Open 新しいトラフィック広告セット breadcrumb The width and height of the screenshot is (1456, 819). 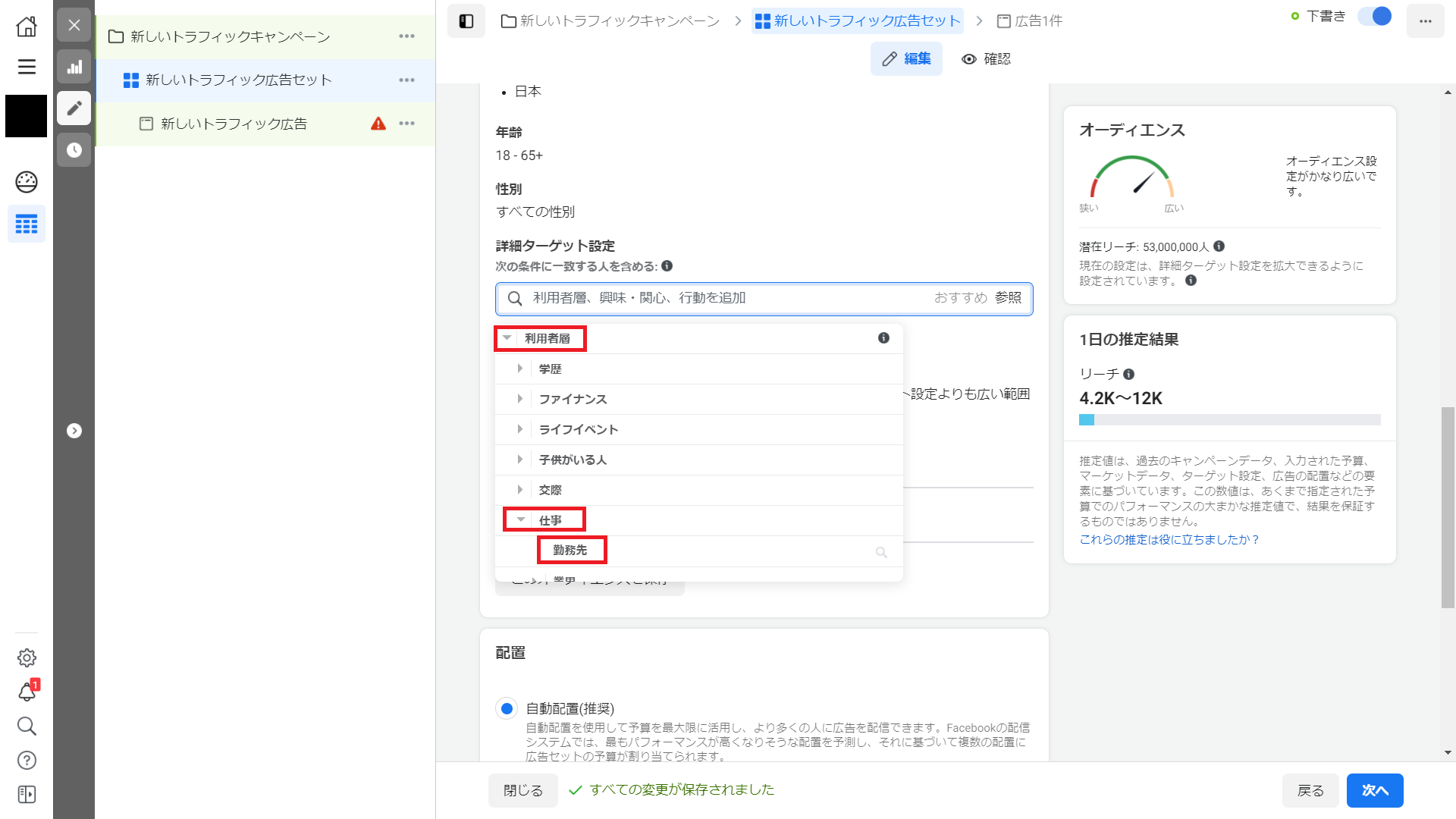858,21
